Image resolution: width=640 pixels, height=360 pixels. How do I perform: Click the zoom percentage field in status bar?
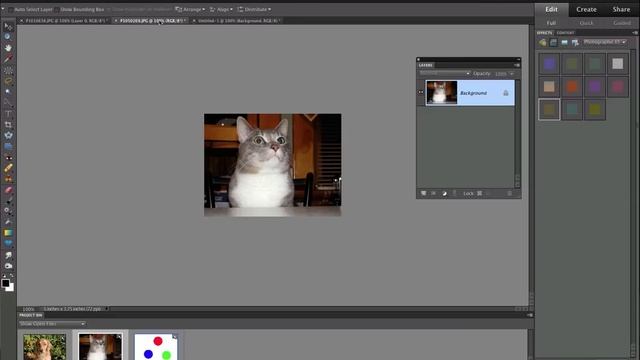tap(29, 309)
